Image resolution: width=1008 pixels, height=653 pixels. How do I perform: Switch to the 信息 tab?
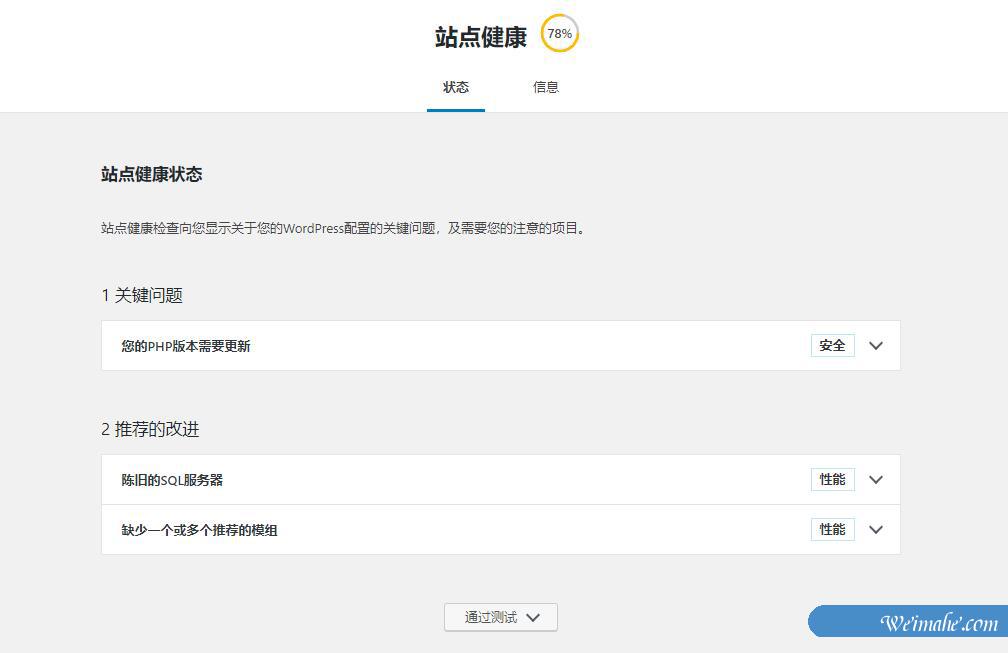tap(546, 87)
